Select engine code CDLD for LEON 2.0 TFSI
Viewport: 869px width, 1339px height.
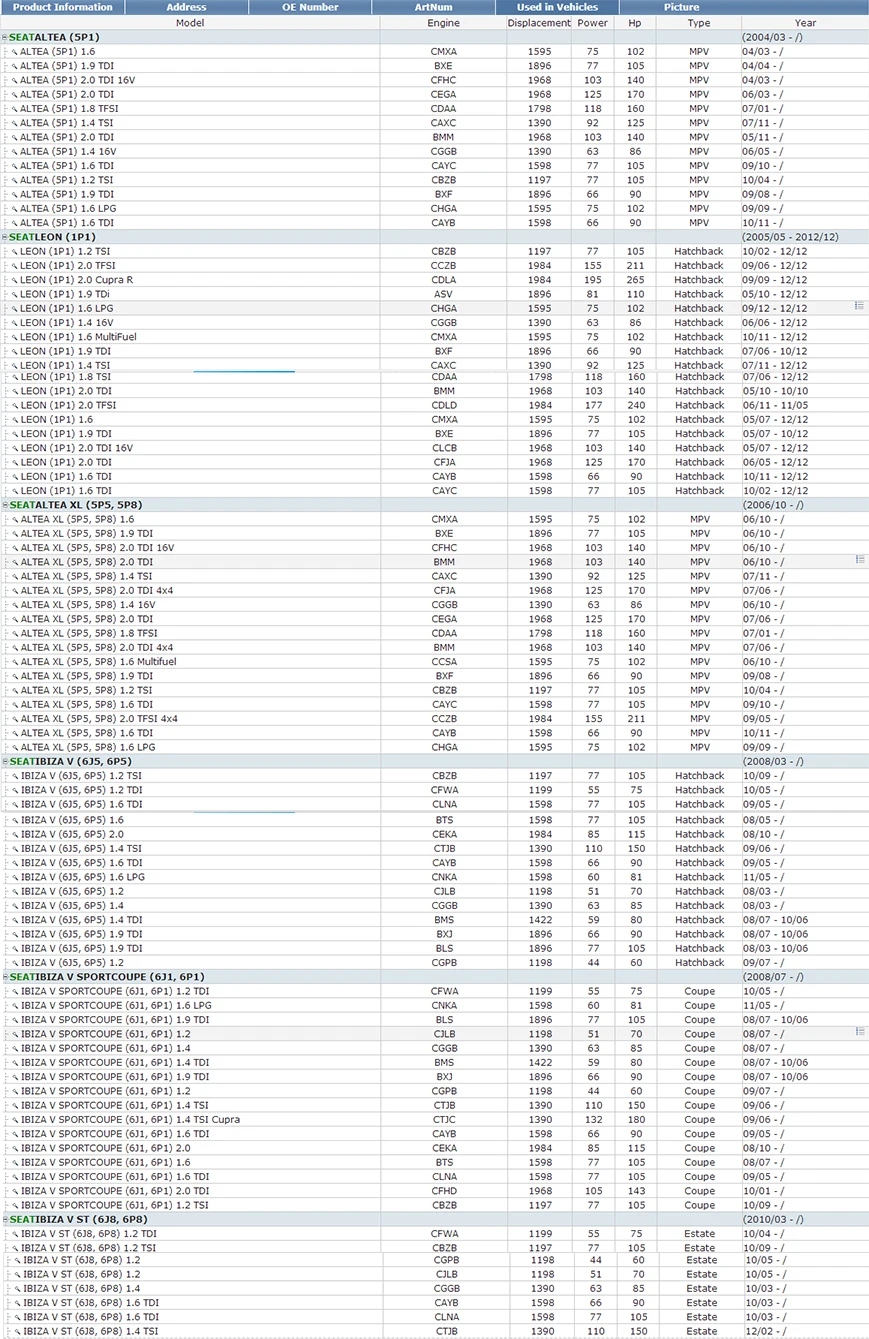[444, 405]
